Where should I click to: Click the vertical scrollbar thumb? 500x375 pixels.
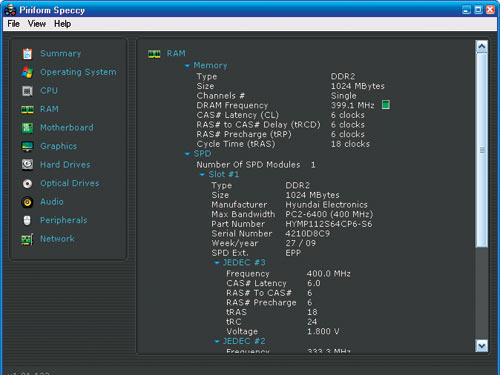click(x=482, y=150)
